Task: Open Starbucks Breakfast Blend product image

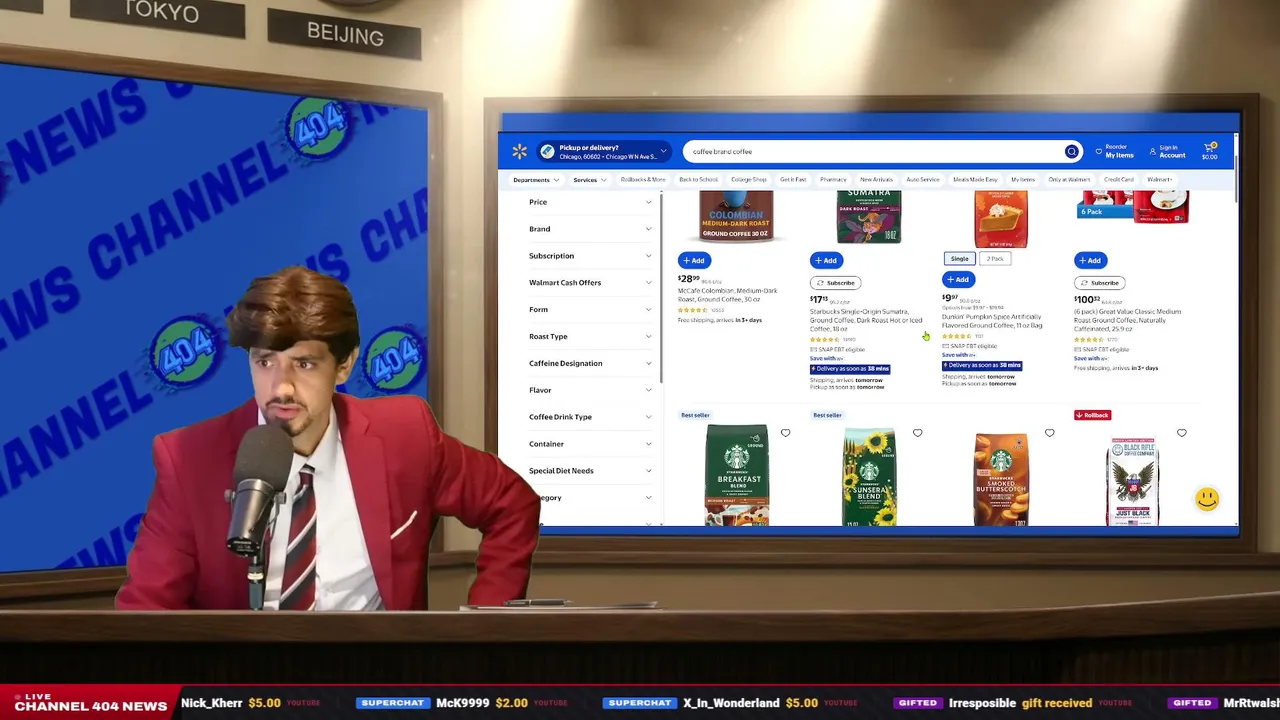Action: 737,475
